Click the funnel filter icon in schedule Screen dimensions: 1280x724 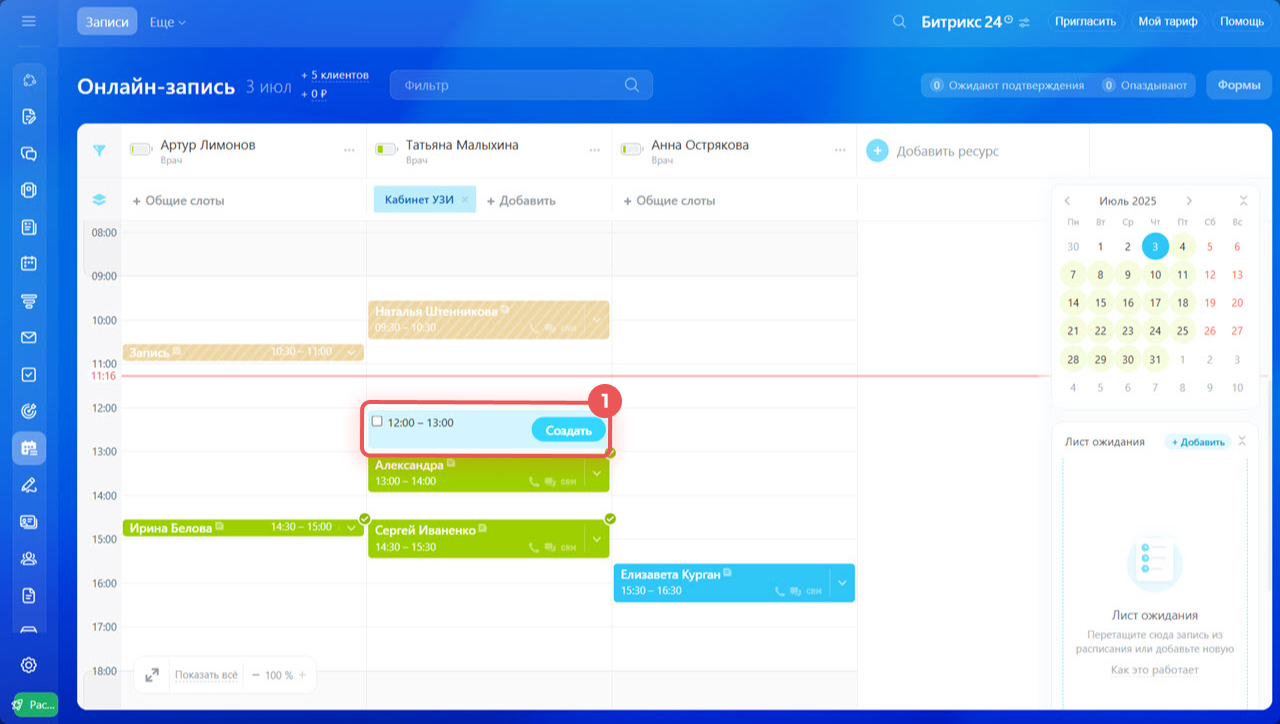99,150
